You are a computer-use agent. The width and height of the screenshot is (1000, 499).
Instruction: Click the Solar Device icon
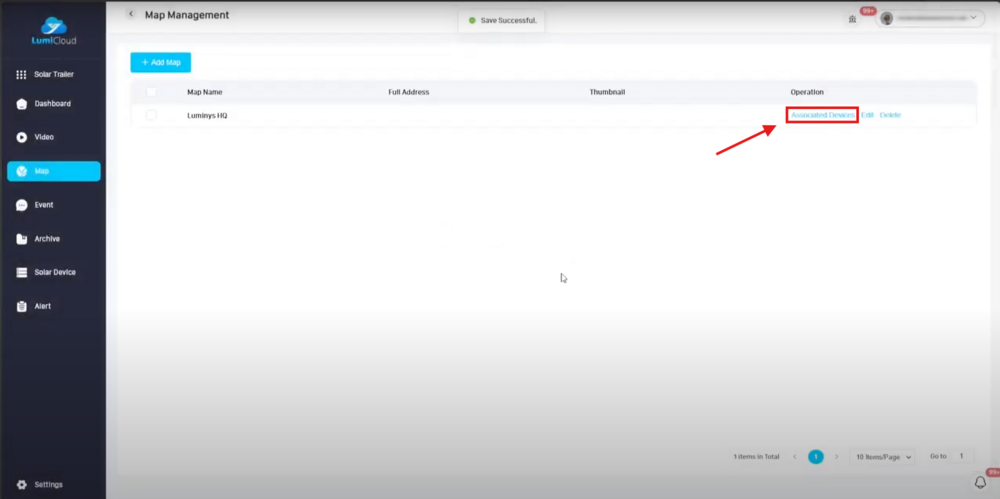tap(21, 272)
